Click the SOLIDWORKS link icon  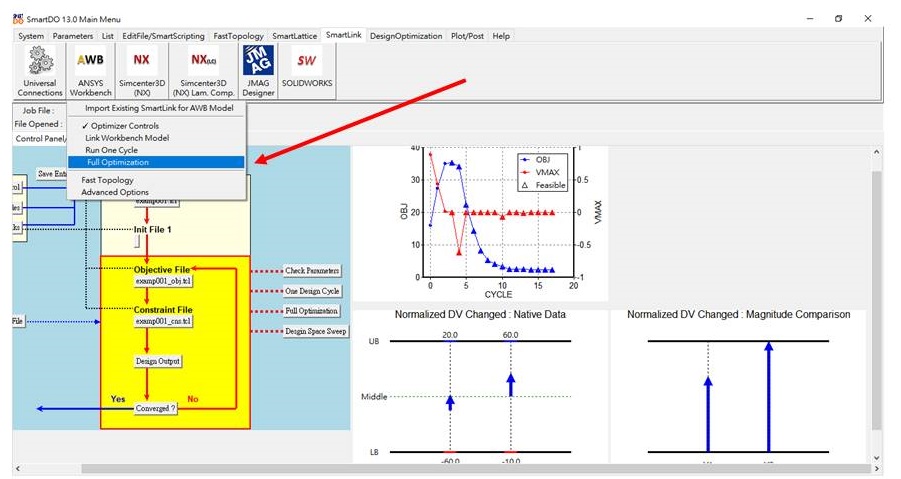[x=308, y=62]
